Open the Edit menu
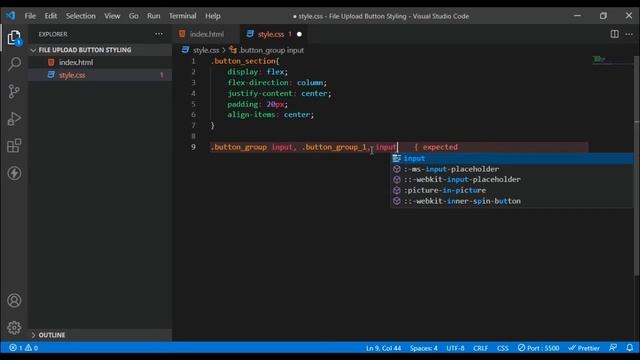Screen dimensions: 640x360 (51, 16)
